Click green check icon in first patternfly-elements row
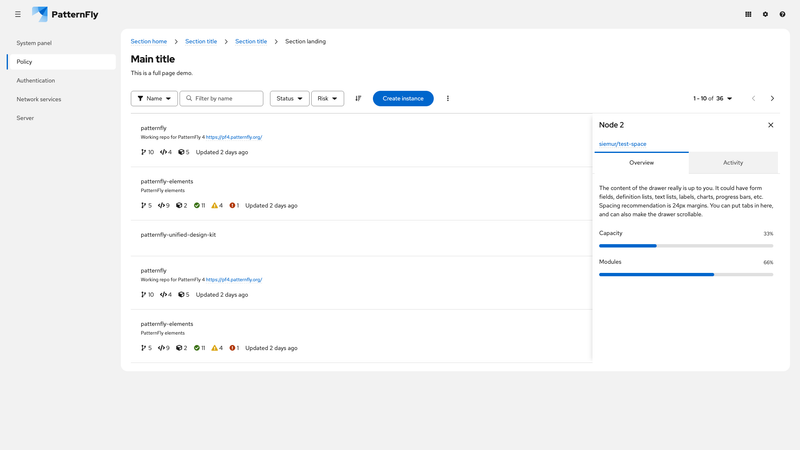The image size is (800, 450). pos(196,206)
